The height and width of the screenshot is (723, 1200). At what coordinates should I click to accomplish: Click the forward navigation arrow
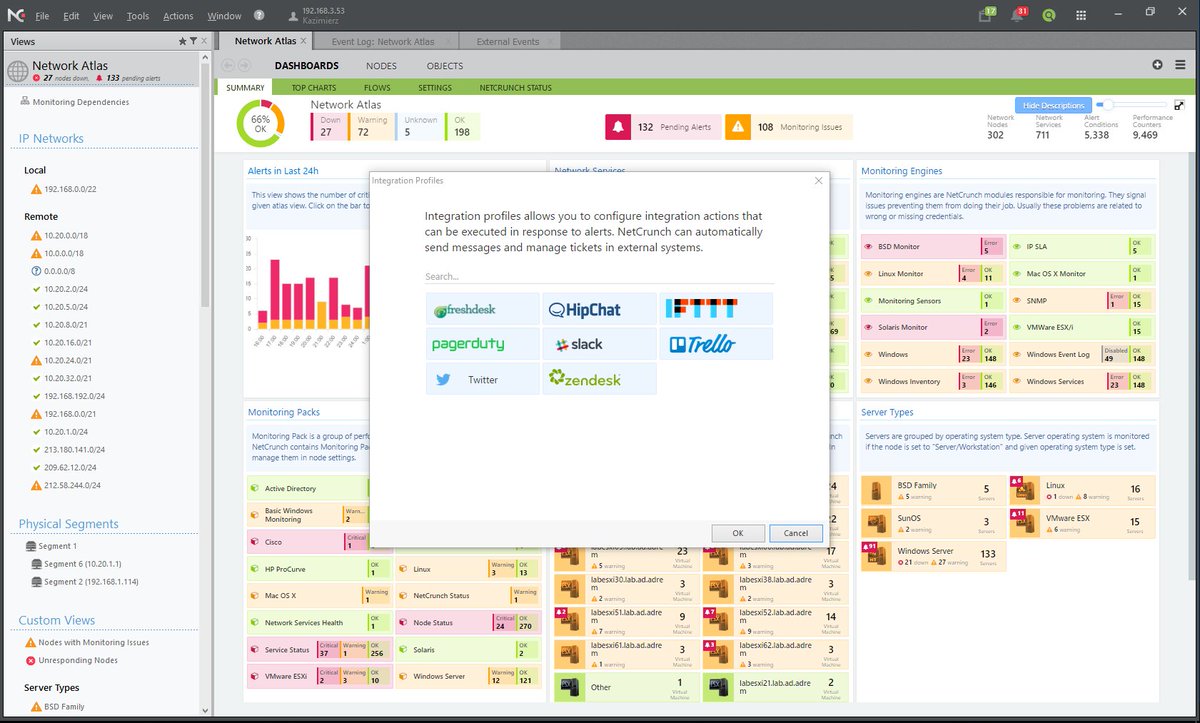(246, 66)
